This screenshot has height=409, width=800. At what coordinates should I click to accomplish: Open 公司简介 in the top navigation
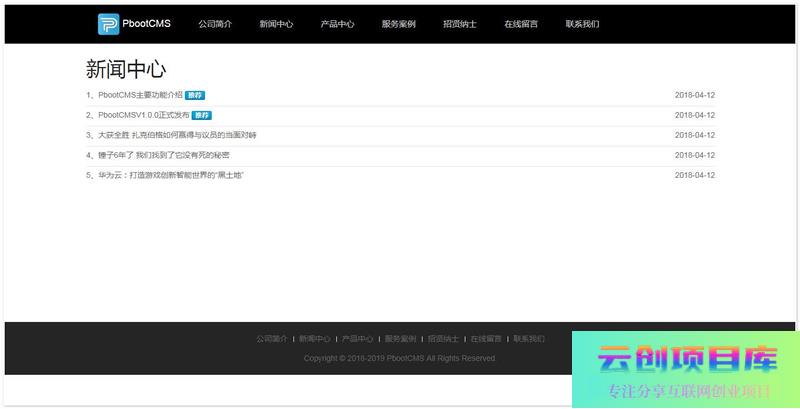coord(215,24)
